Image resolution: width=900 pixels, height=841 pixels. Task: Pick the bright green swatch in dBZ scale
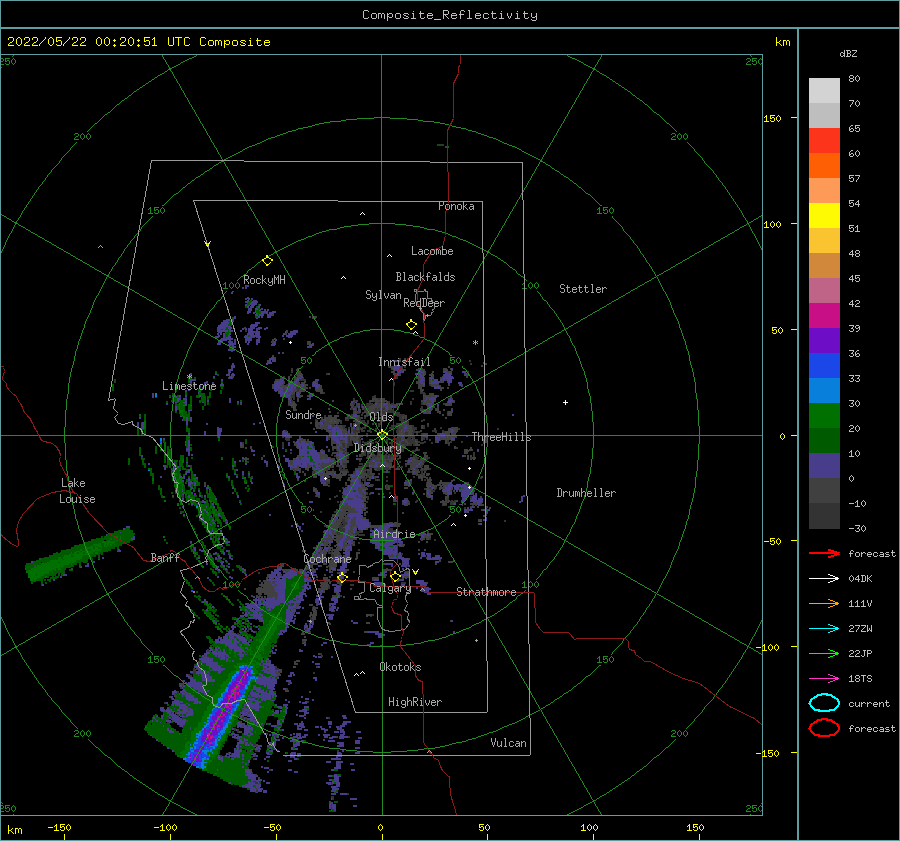click(x=824, y=415)
